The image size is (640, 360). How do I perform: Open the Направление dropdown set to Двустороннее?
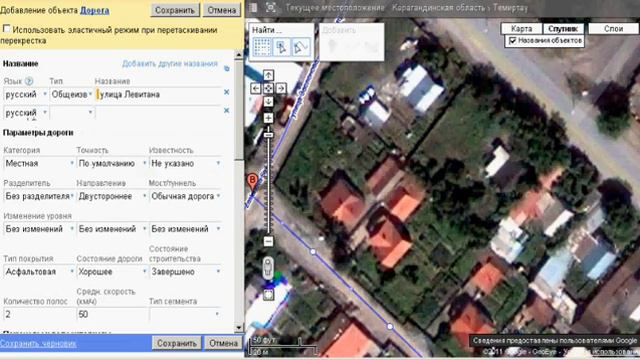(112, 196)
